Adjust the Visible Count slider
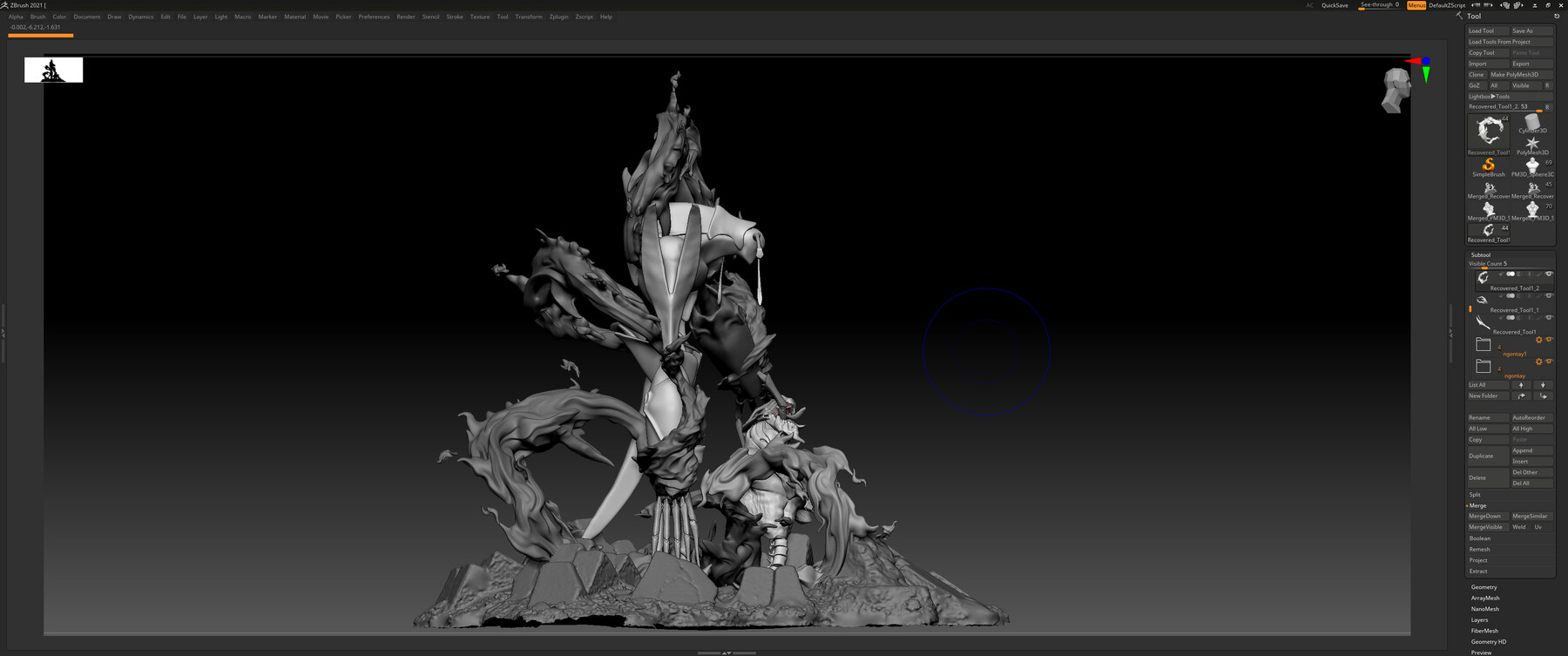Viewport: 1568px width, 656px height. (1511, 264)
